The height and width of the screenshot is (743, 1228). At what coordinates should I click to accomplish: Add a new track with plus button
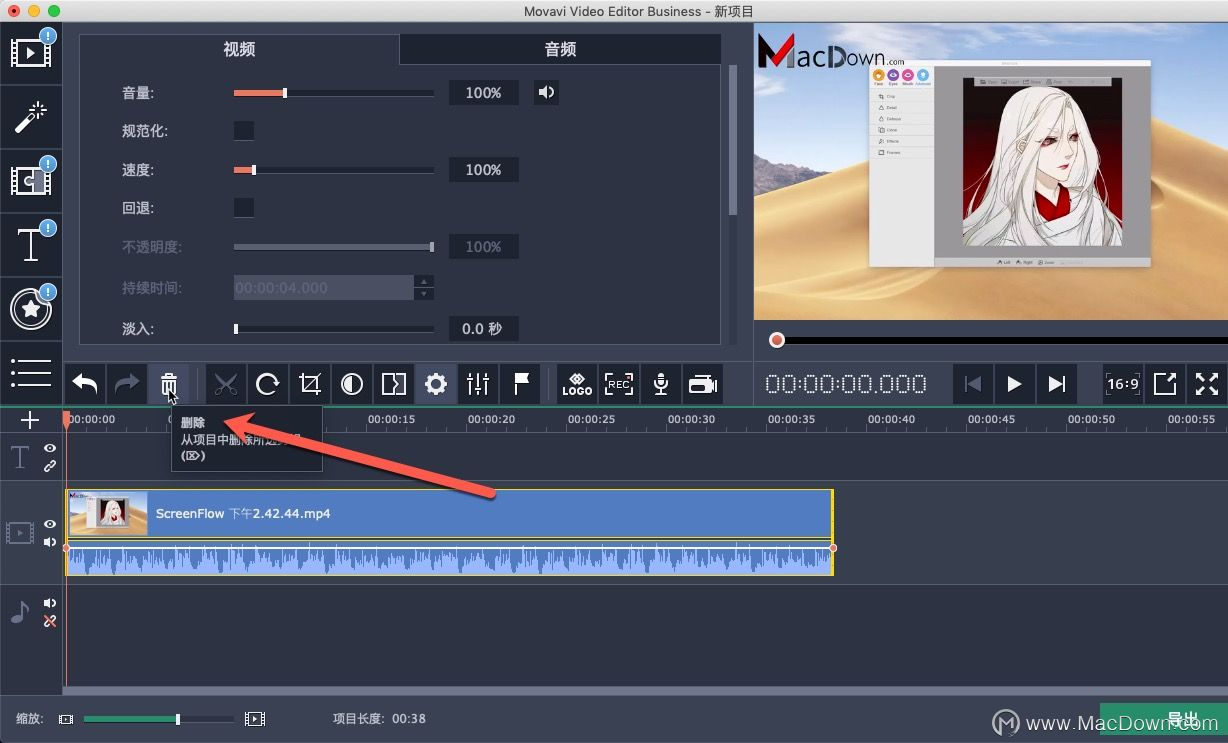tap(30, 420)
